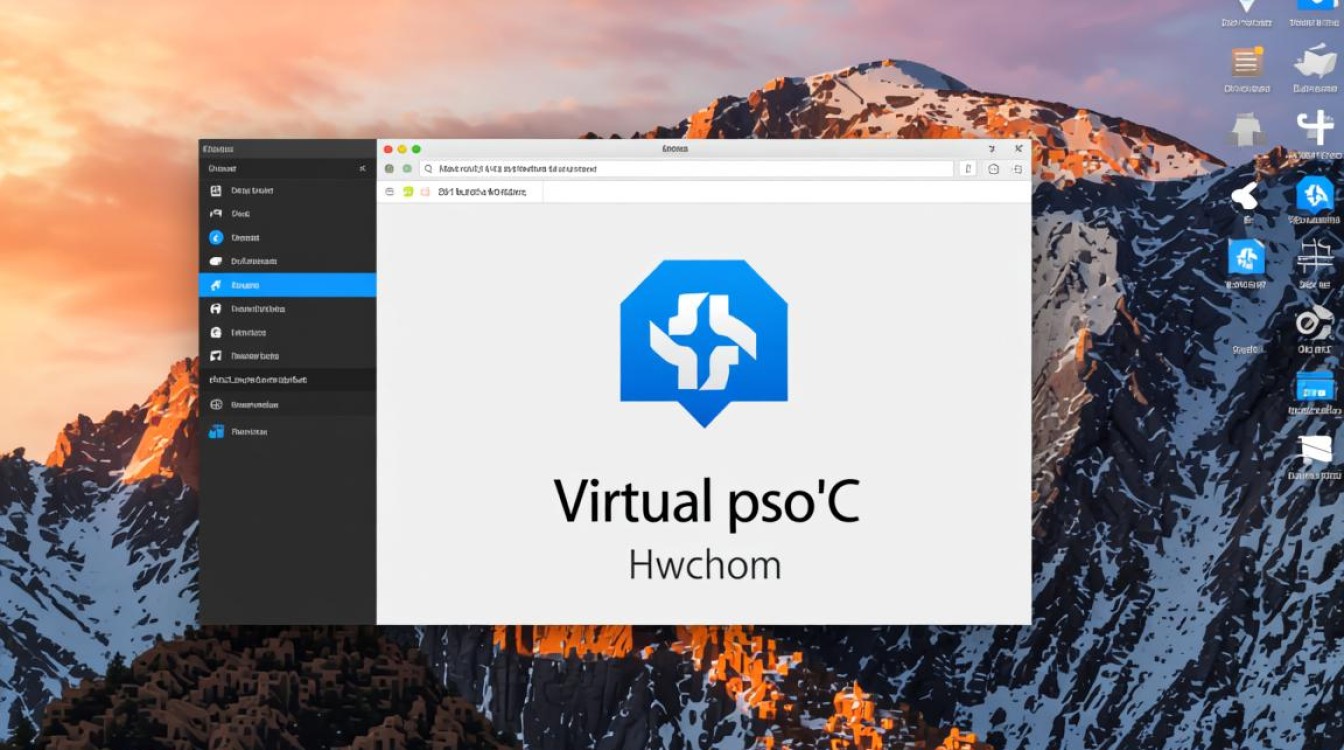Click the magnifying glass search icon

point(428,170)
